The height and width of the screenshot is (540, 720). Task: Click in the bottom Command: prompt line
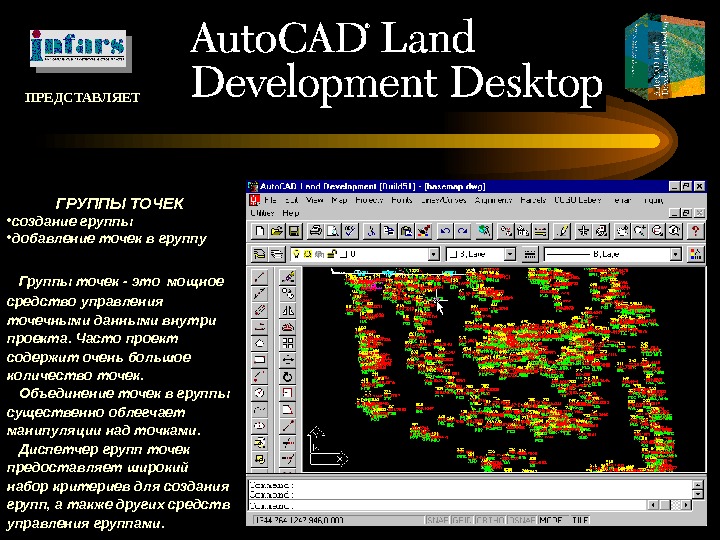point(447,506)
